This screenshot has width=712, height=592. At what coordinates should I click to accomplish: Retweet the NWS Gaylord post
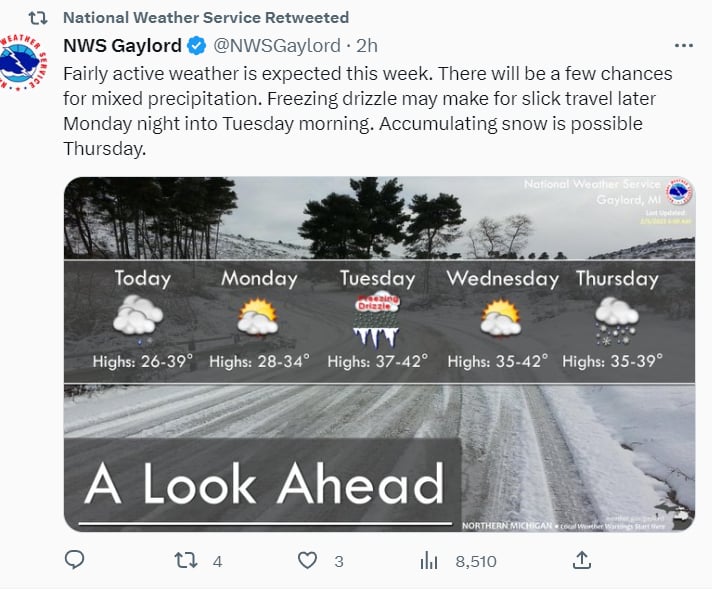click(x=186, y=561)
